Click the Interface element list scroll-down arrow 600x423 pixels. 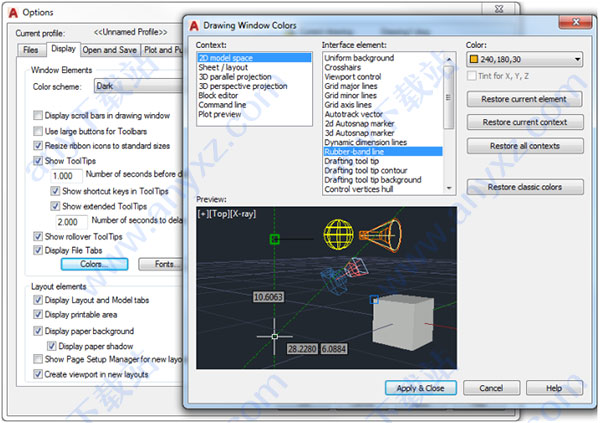click(449, 188)
